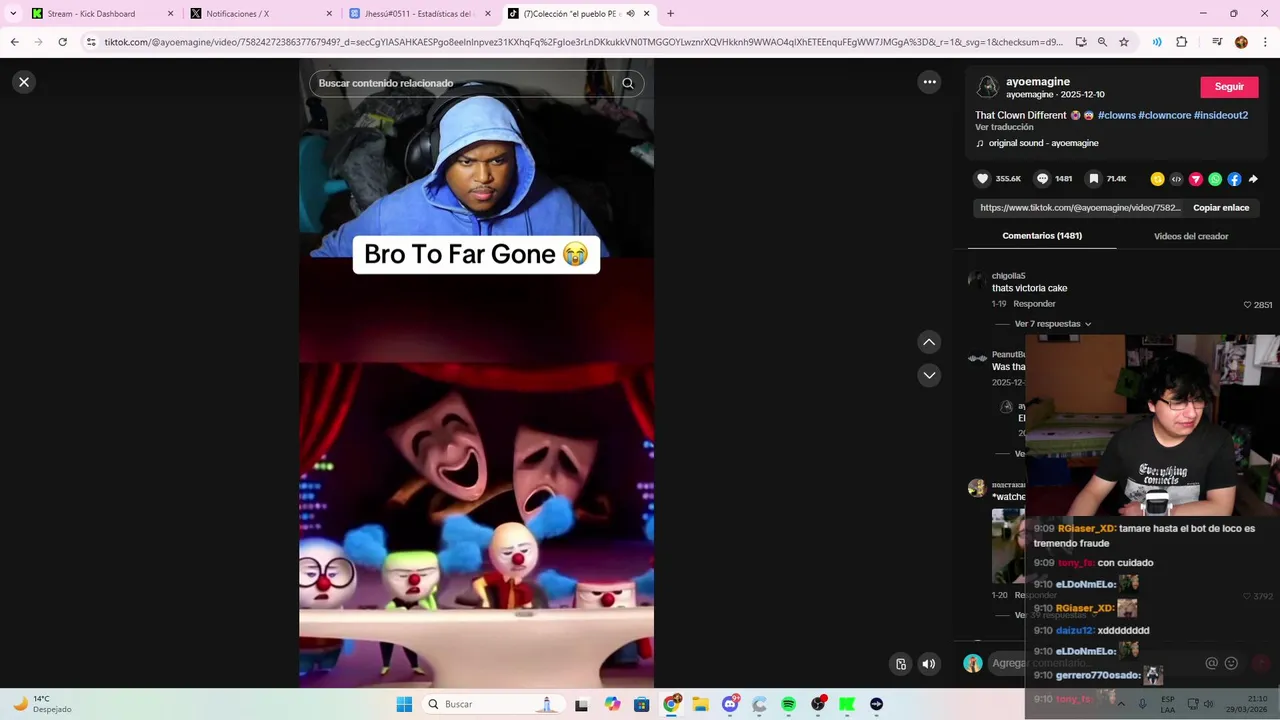Bookmark this page with the star icon
This screenshot has height=720, width=1280.
(x=1124, y=42)
